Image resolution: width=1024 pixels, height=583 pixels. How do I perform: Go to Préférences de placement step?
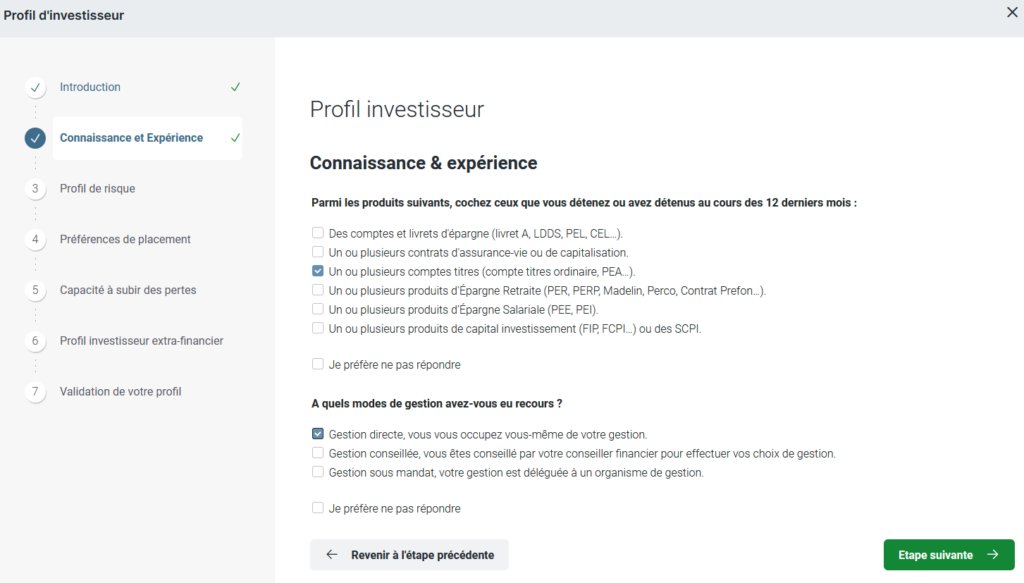point(125,240)
